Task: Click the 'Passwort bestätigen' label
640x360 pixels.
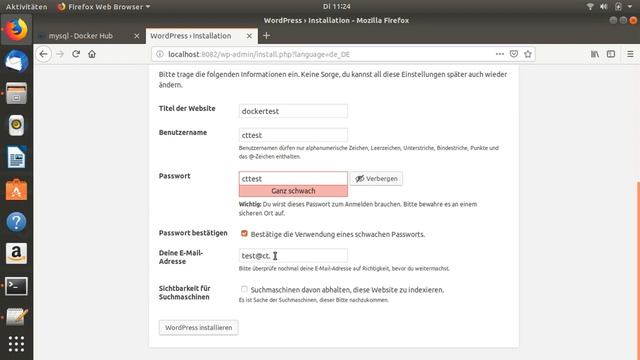Action: (193, 233)
